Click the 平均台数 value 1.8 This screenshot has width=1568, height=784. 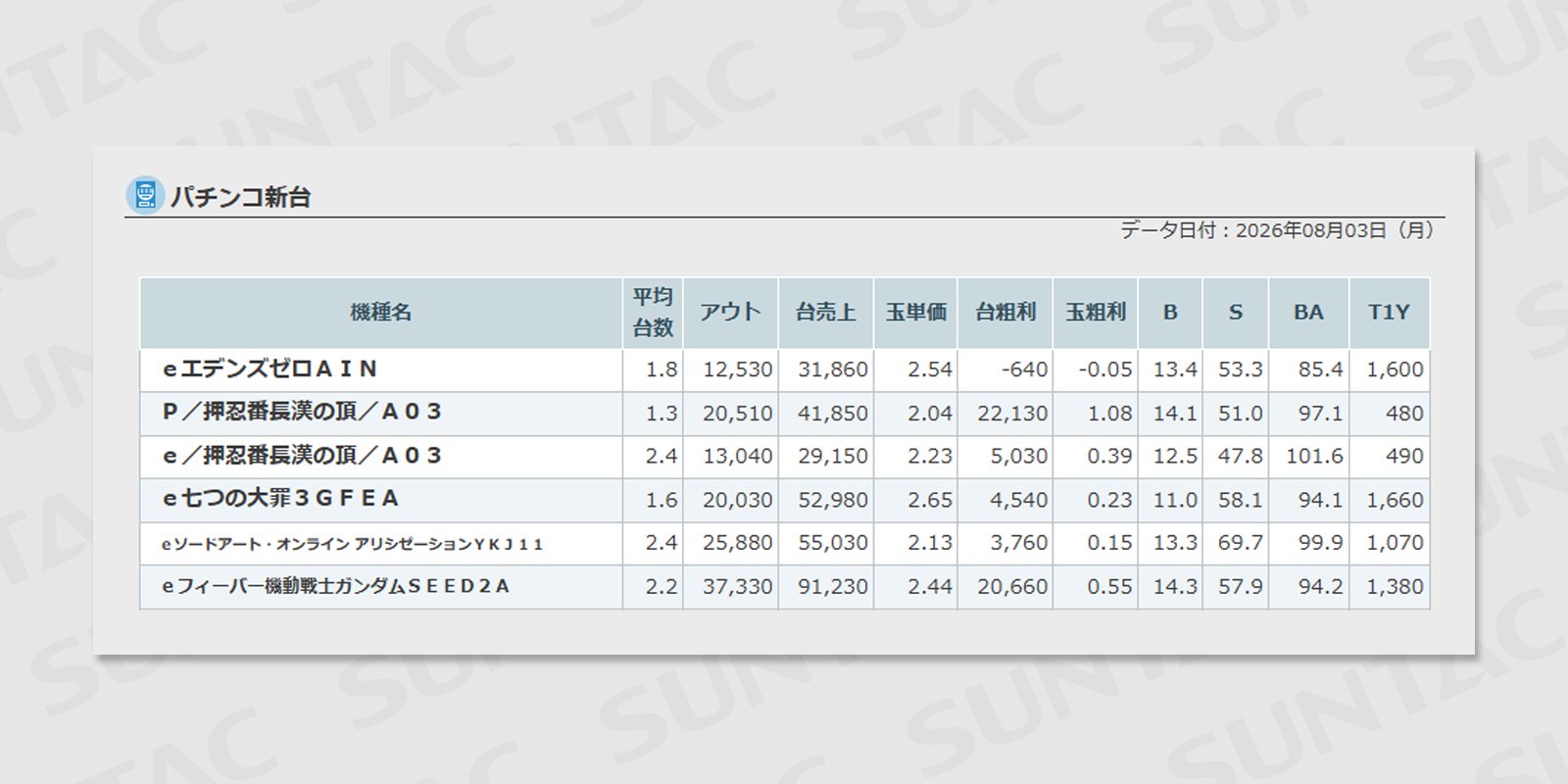(x=661, y=369)
